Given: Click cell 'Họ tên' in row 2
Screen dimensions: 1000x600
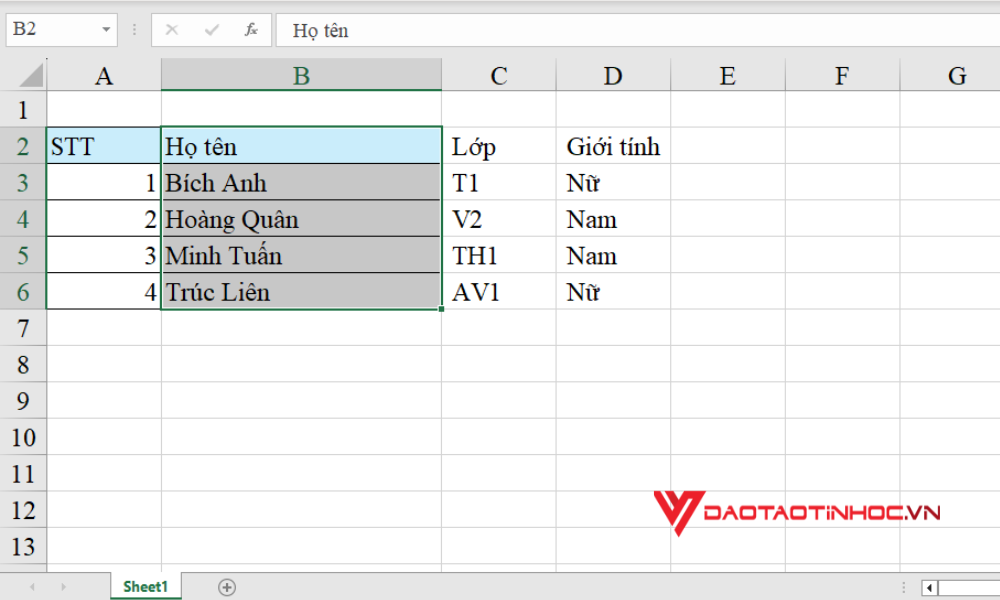Looking at the screenshot, I should pos(301,146).
